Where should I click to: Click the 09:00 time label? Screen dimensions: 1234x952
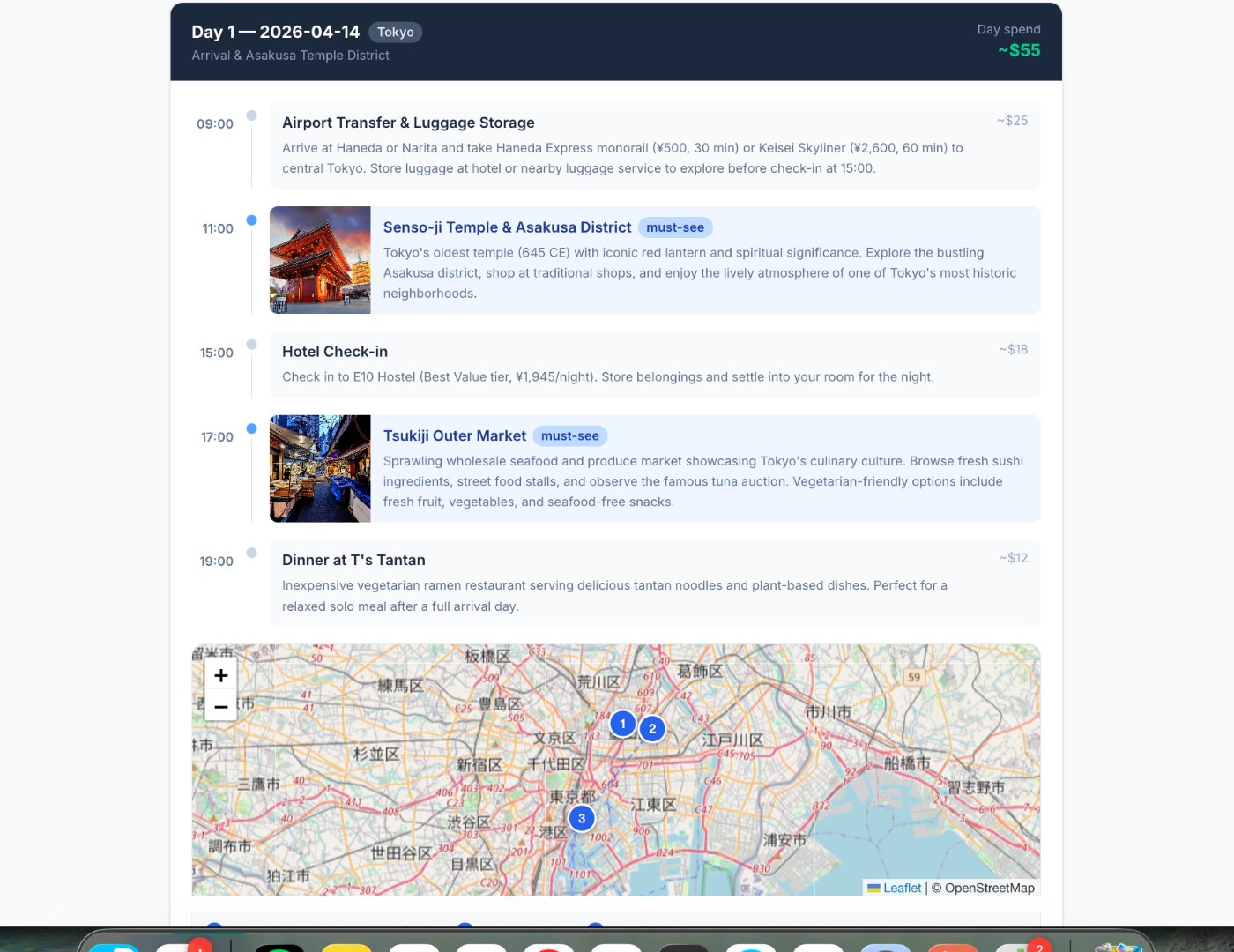(215, 123)
